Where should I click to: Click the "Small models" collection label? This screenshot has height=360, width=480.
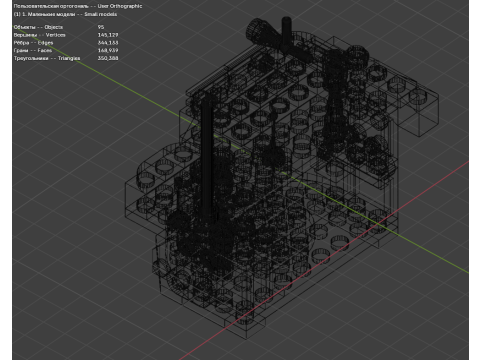[101, 14]
